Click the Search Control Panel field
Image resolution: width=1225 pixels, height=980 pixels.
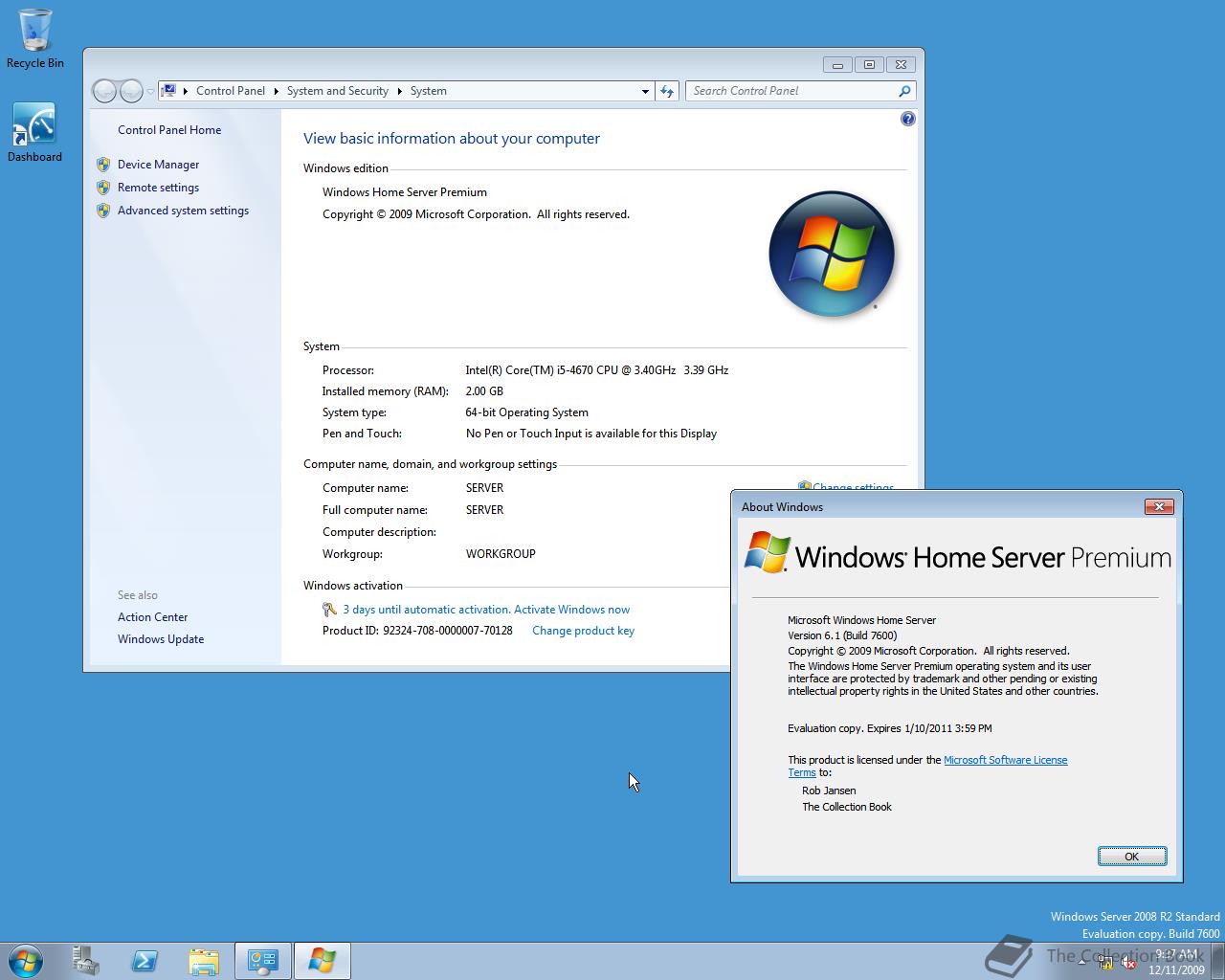point(792,91)
